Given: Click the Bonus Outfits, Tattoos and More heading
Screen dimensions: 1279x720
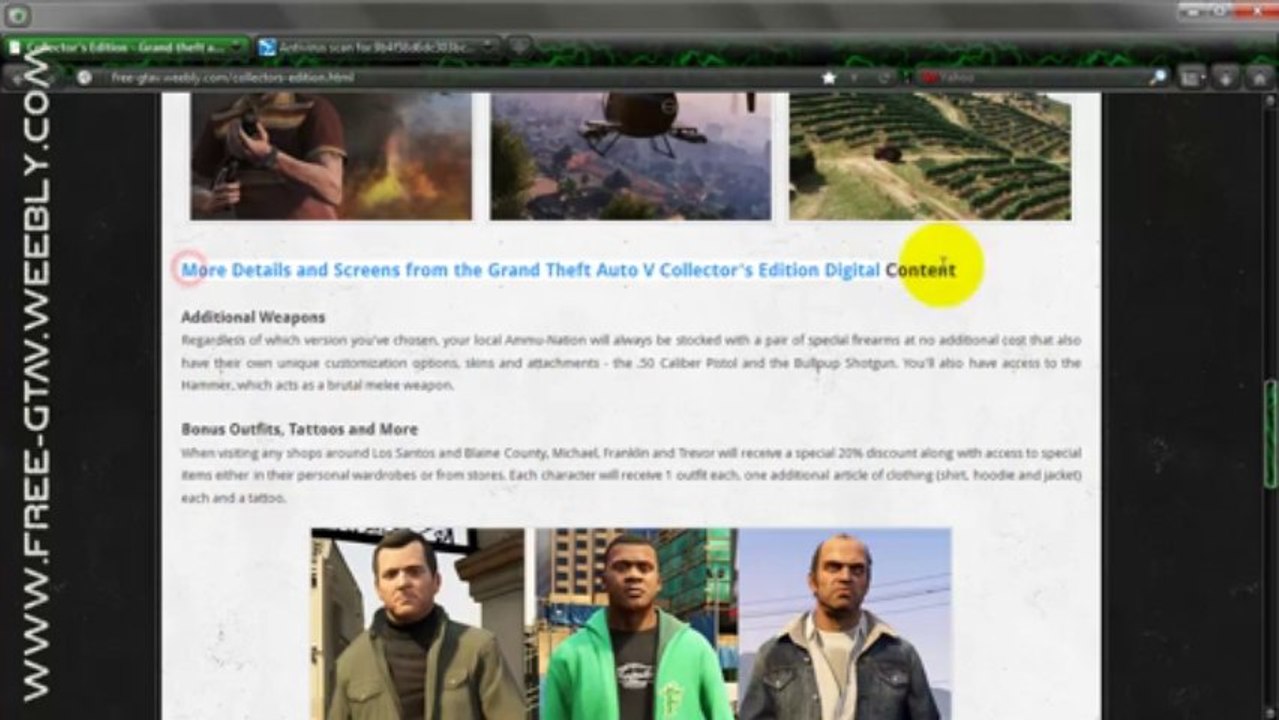Looking at the screenshot, I should [300, 429].
